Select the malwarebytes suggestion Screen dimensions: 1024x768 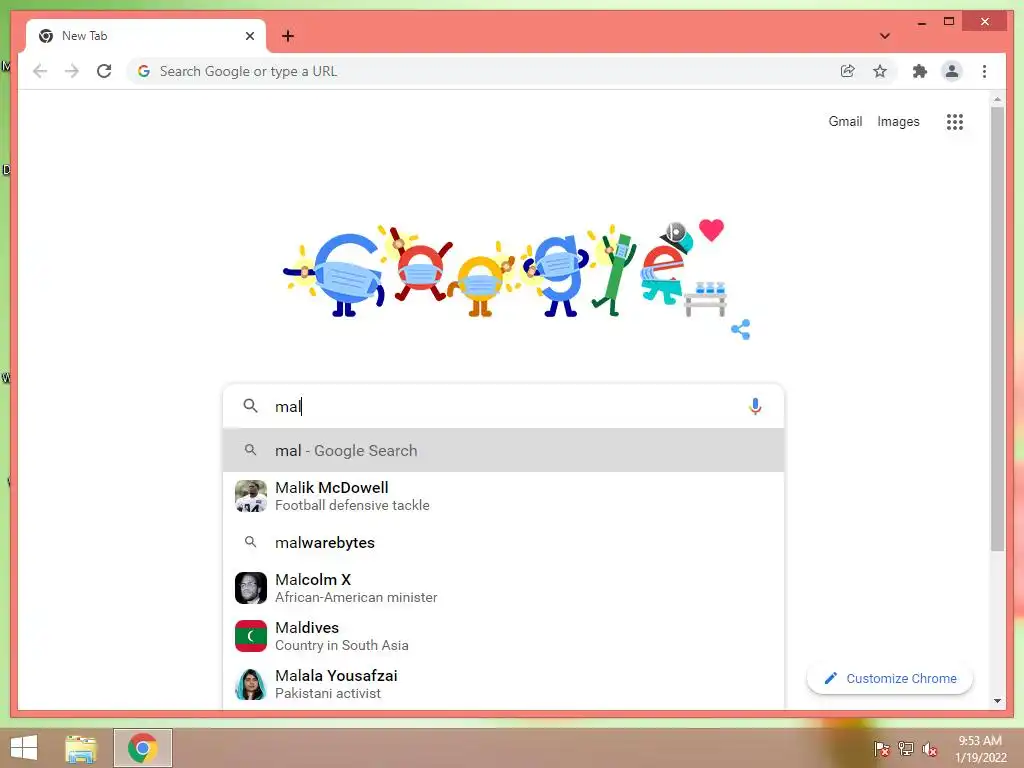point(503,543)
